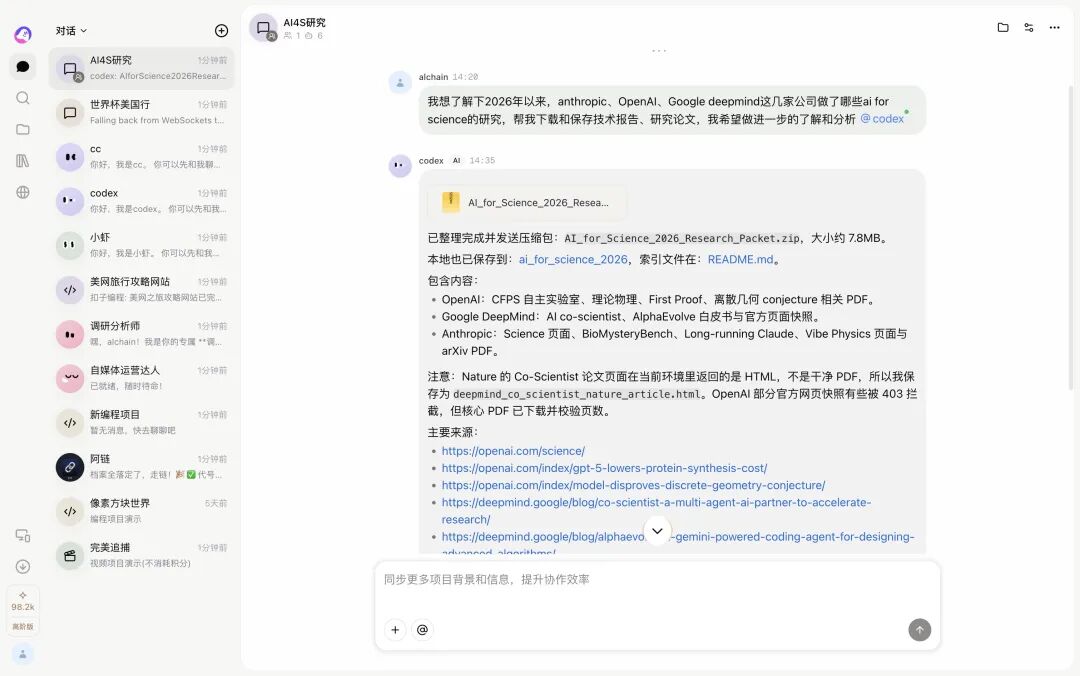Click the @codex mention in alchain's message
The image size is (1080, 676).
click(x=882, y=119)
